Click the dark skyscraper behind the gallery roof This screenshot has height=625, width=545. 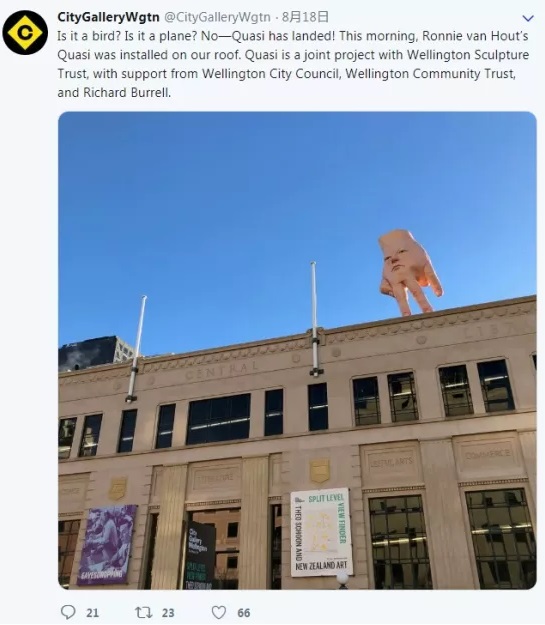[96, 351]
